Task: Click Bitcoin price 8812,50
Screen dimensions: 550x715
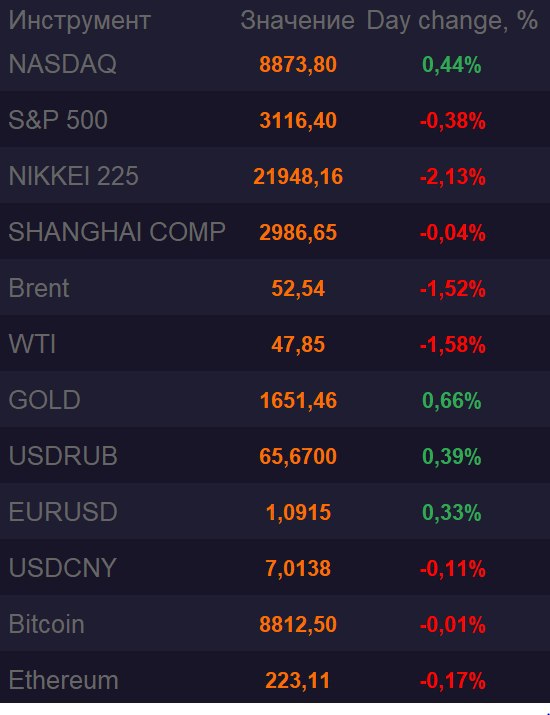Action: pos(298,624)
